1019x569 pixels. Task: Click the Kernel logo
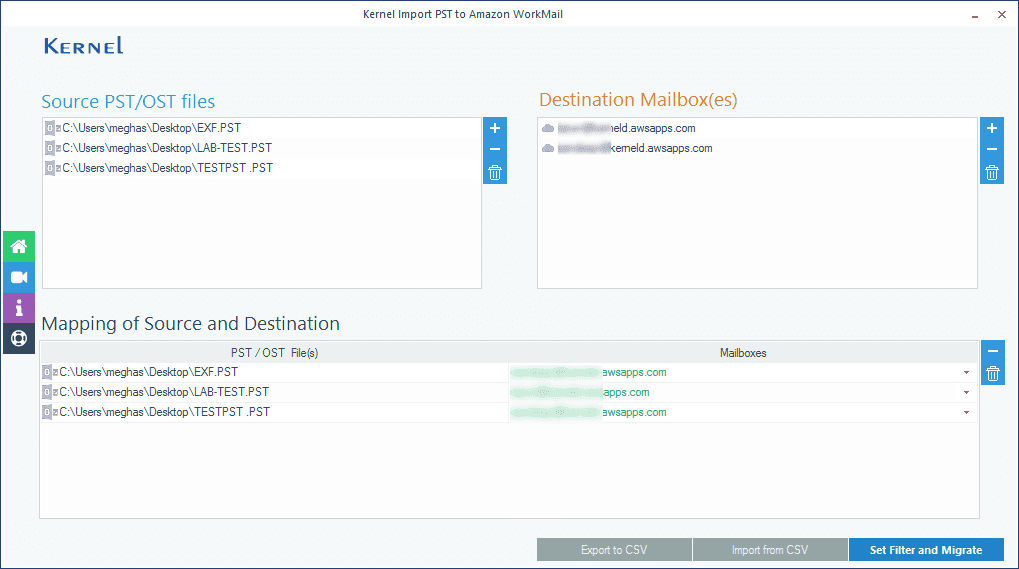(83, 45)
